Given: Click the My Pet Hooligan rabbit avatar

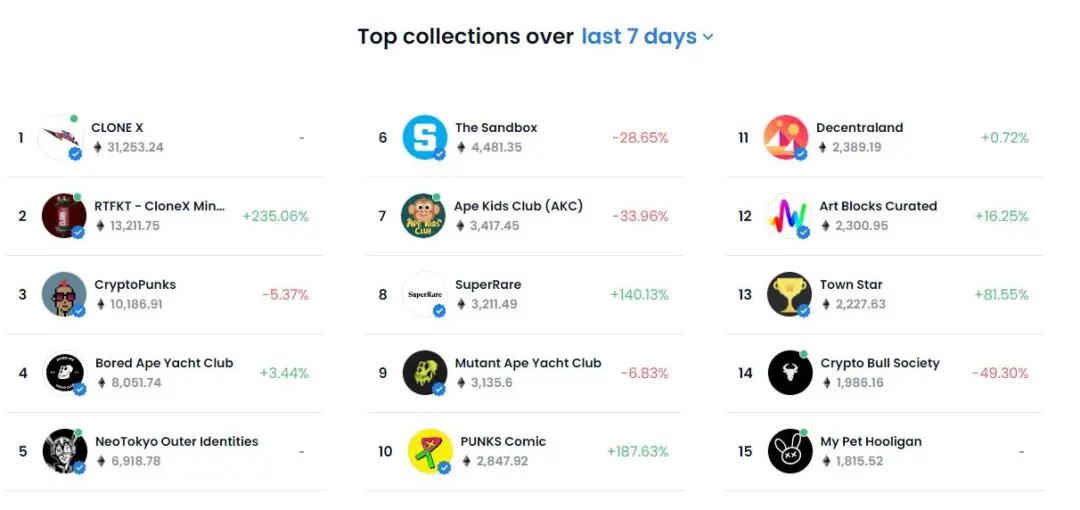Looking at the screenshot, I should 789,451.
